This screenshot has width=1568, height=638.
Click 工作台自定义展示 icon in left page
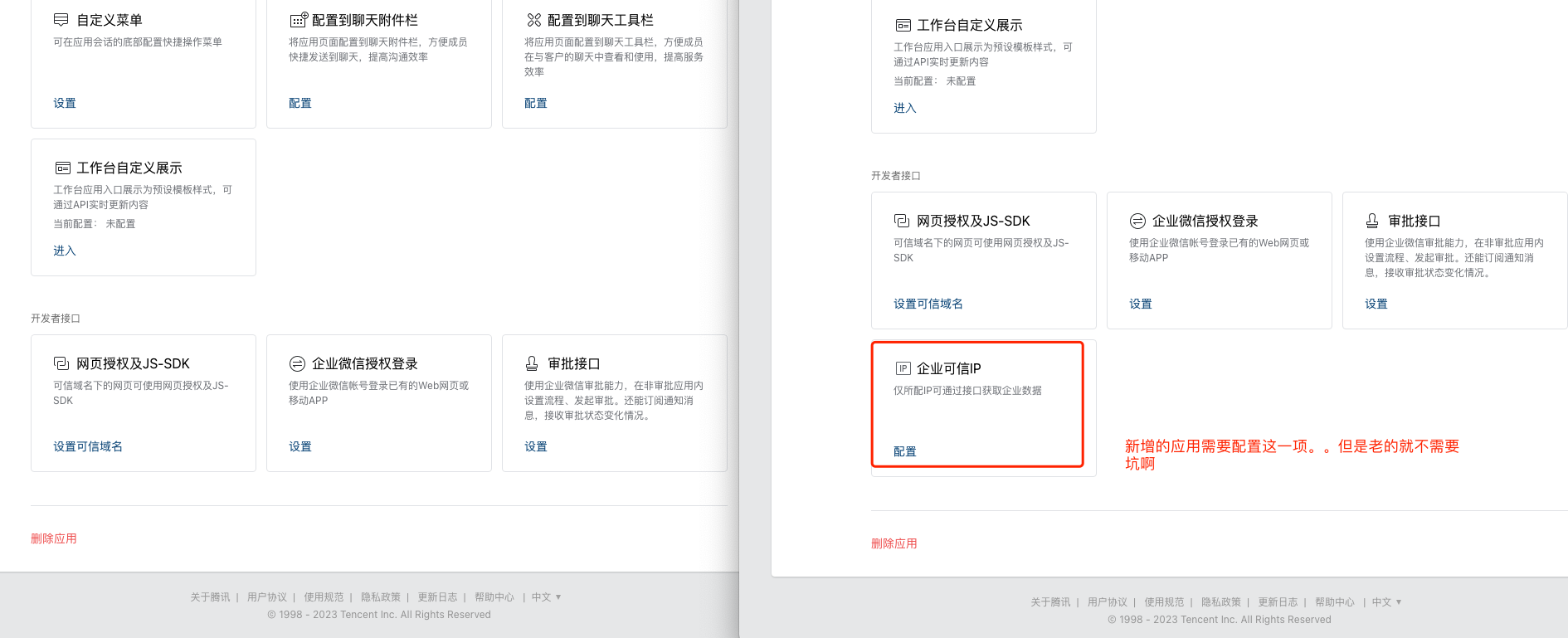(63, 168)
